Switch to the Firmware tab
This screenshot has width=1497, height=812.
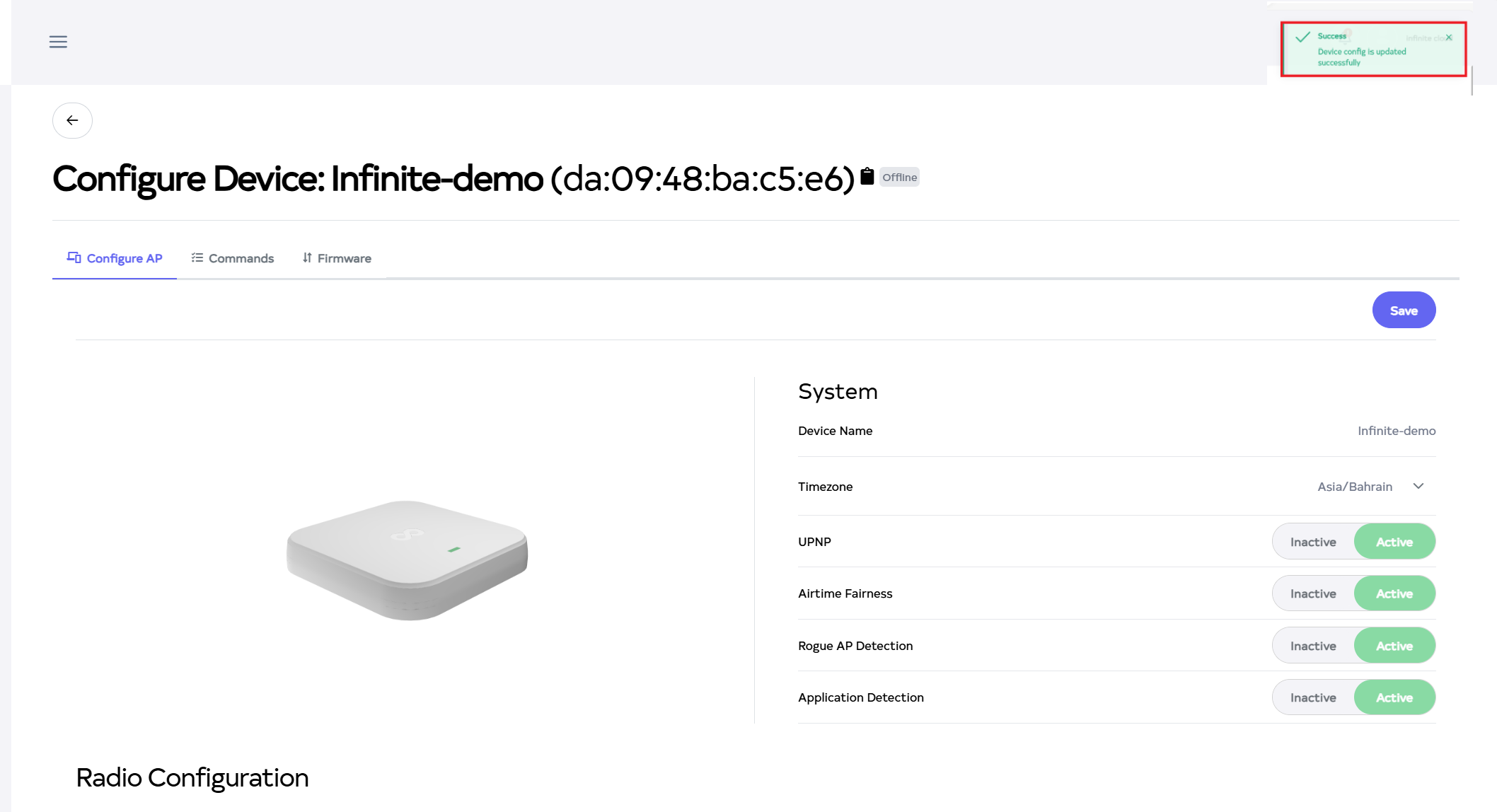point(344,258)
